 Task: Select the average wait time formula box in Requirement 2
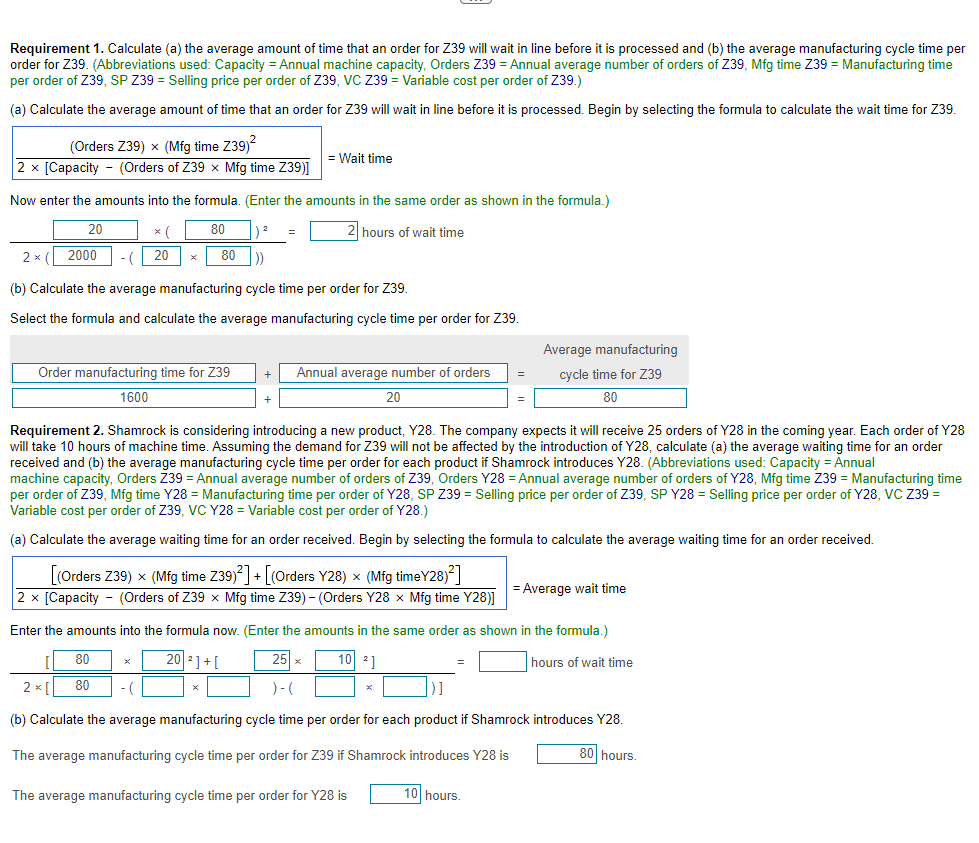260,587
